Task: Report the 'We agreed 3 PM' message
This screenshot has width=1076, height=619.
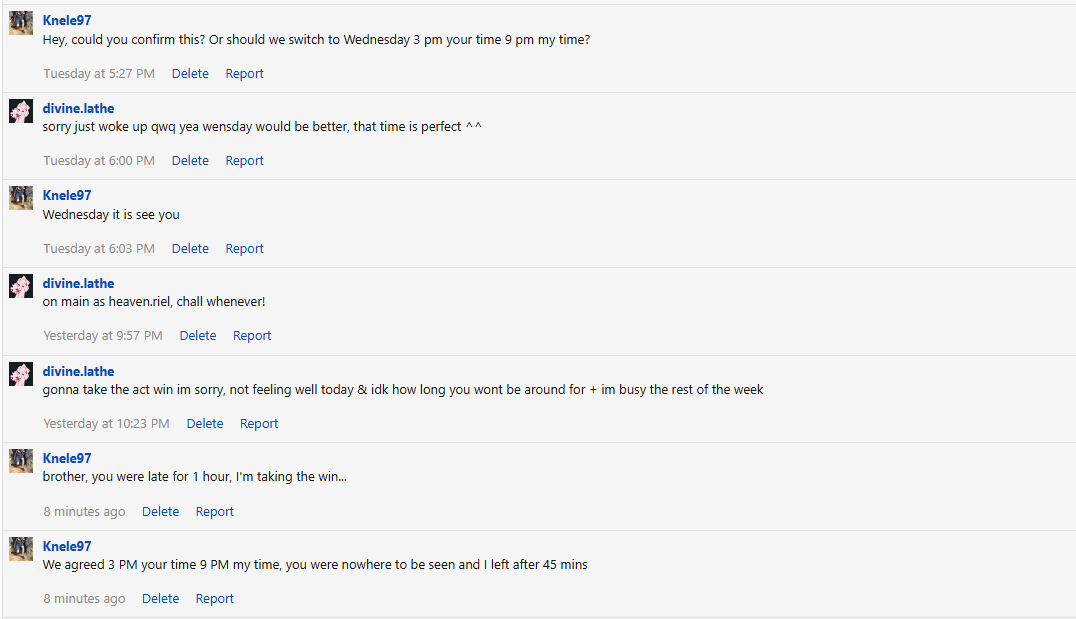Action: click(214, 598)
